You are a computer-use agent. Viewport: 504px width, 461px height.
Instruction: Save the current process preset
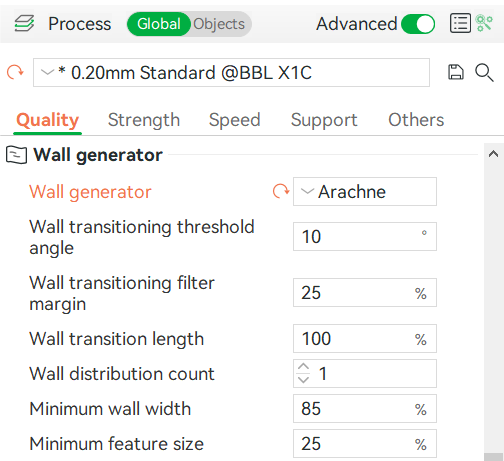coord(456,72)
